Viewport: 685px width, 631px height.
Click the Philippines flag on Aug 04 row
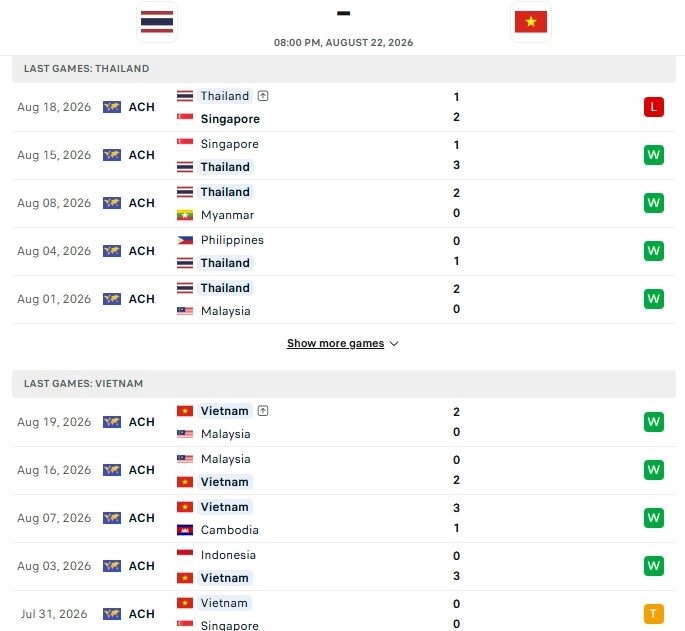tap(185, 240)
